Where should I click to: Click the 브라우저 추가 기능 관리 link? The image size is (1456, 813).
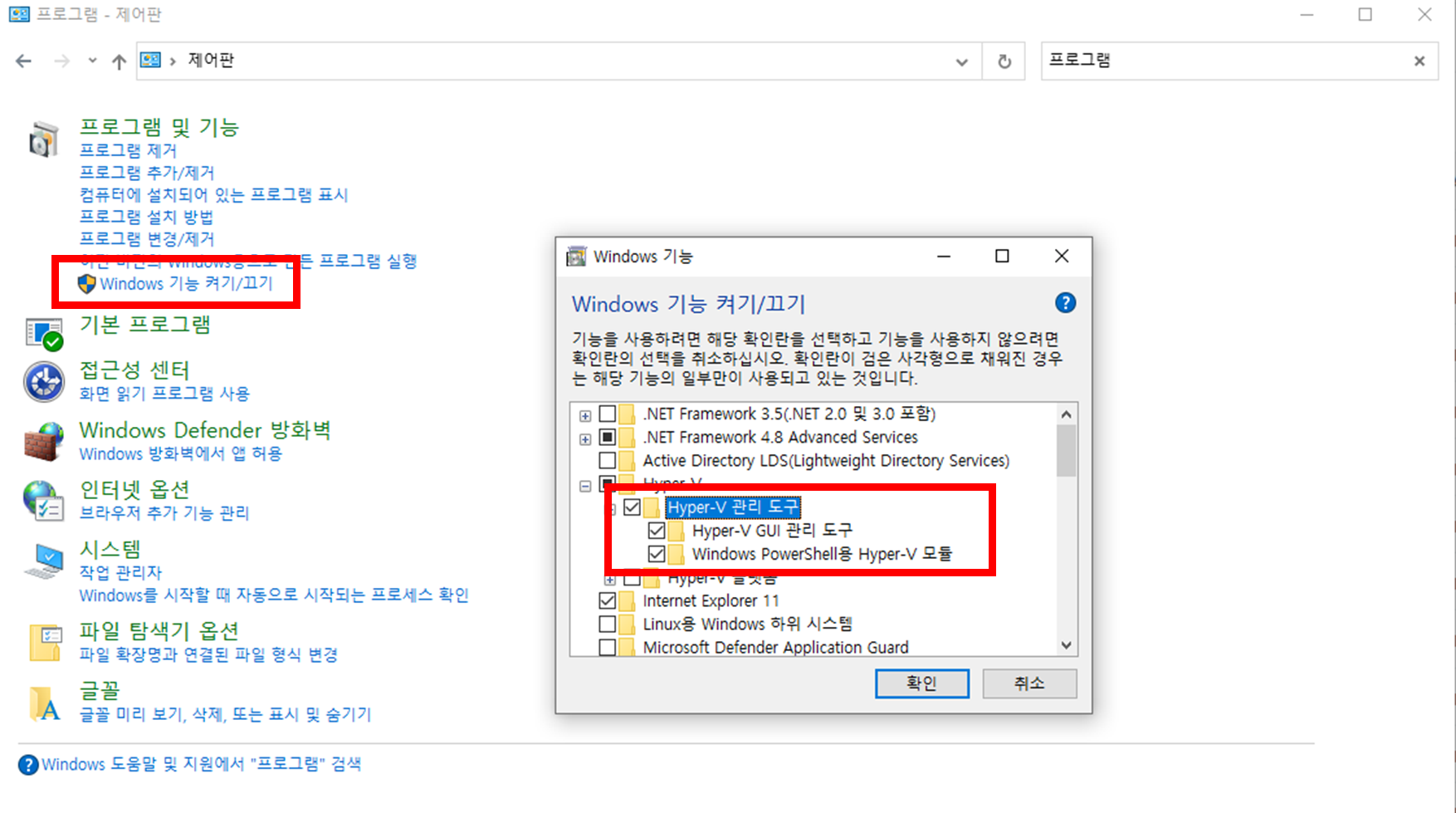coord(164,513)
